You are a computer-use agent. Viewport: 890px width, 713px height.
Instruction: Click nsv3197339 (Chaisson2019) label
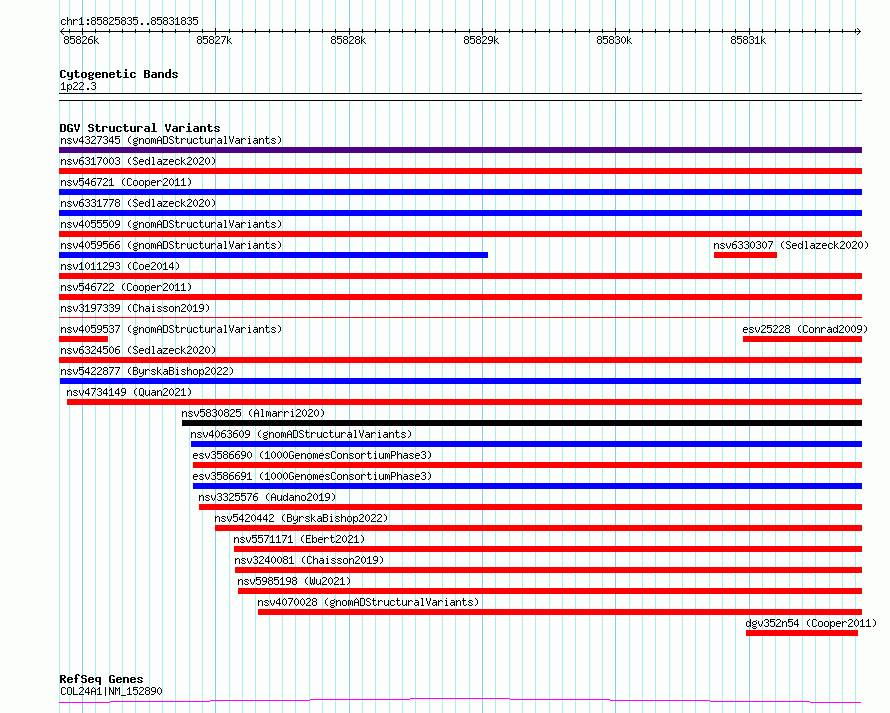[135, 308]
